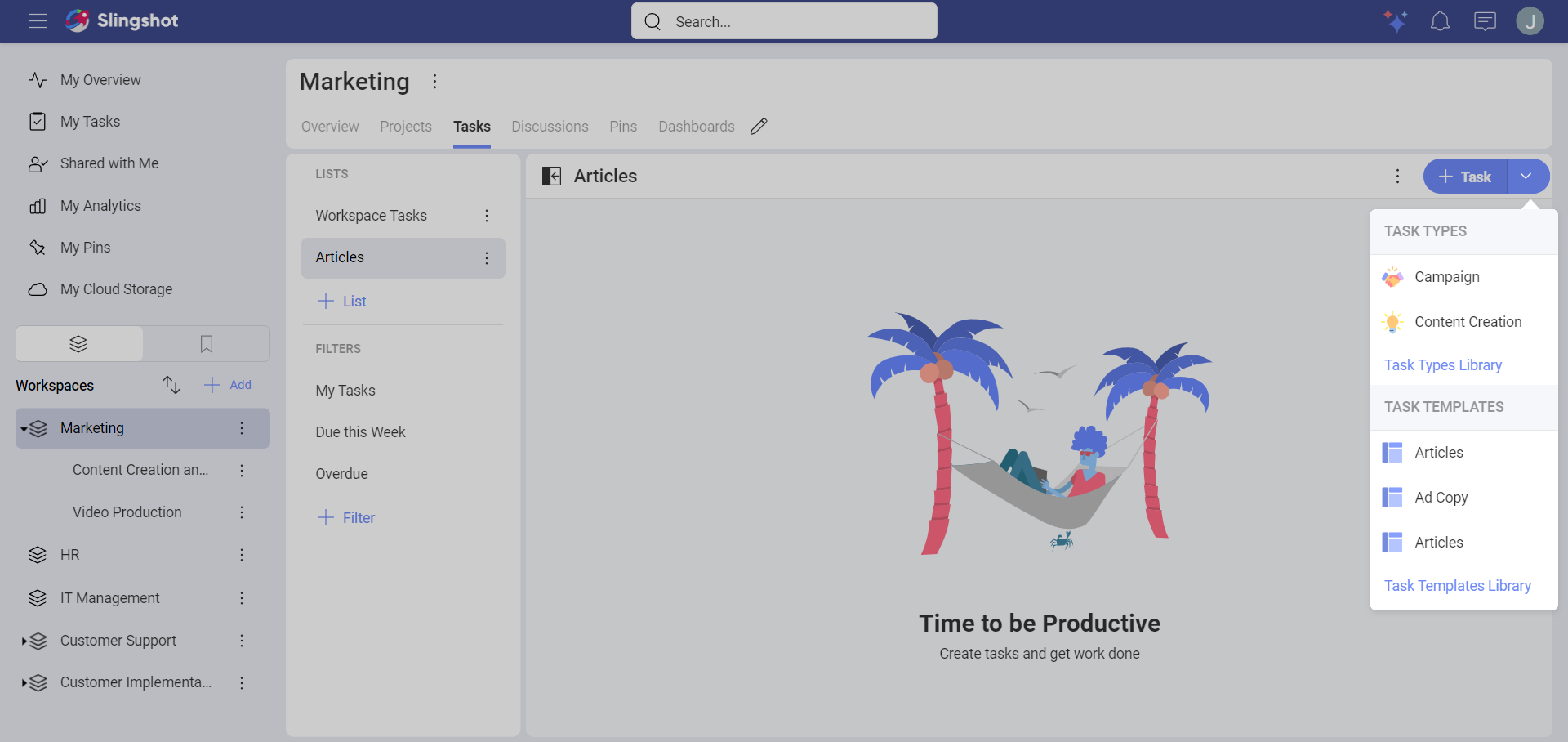1568x742 pixels.
Task: Open My Analytics
Action: click(100, 206)
